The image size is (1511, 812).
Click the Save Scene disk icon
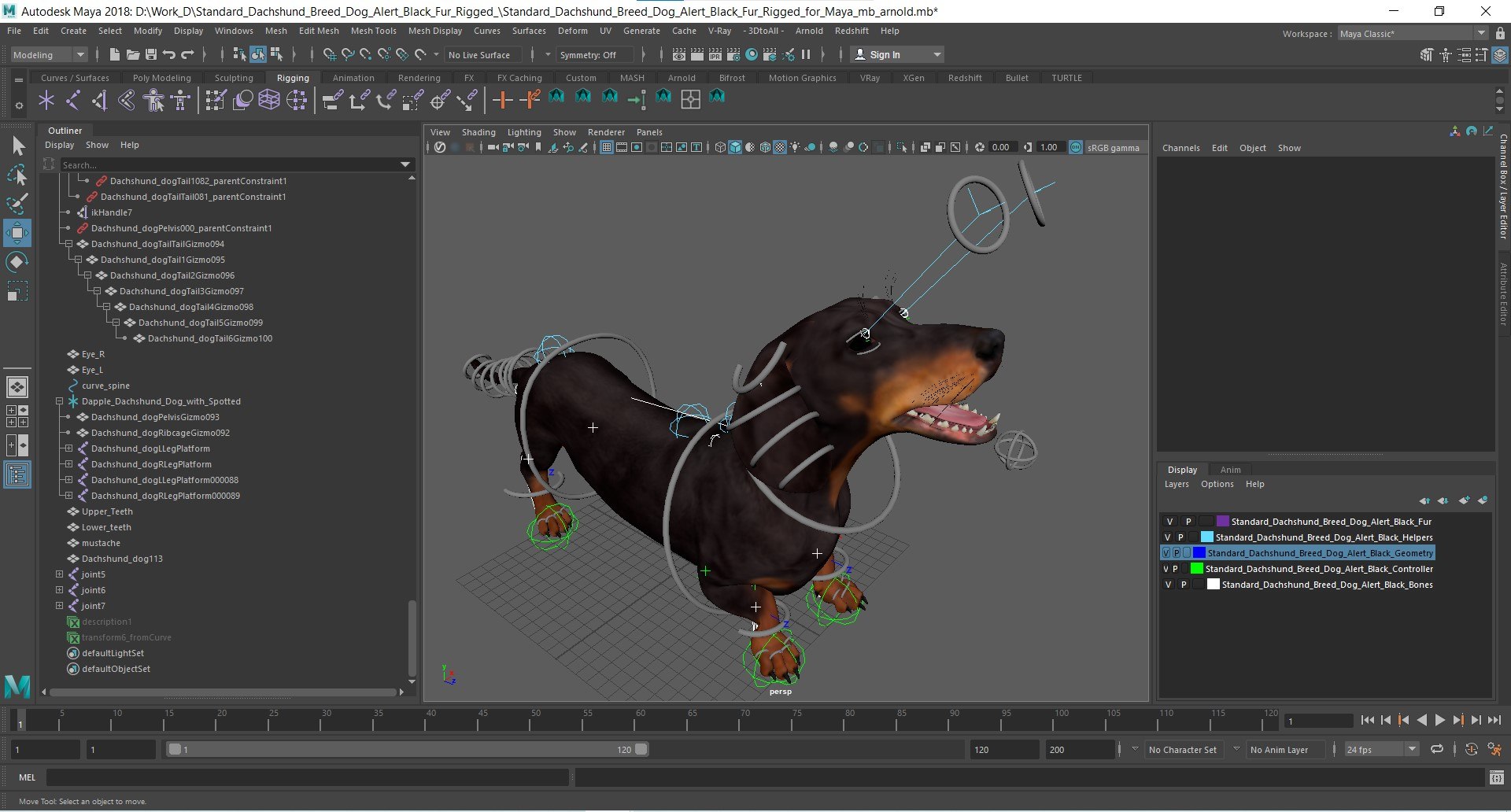click(150, 54)
